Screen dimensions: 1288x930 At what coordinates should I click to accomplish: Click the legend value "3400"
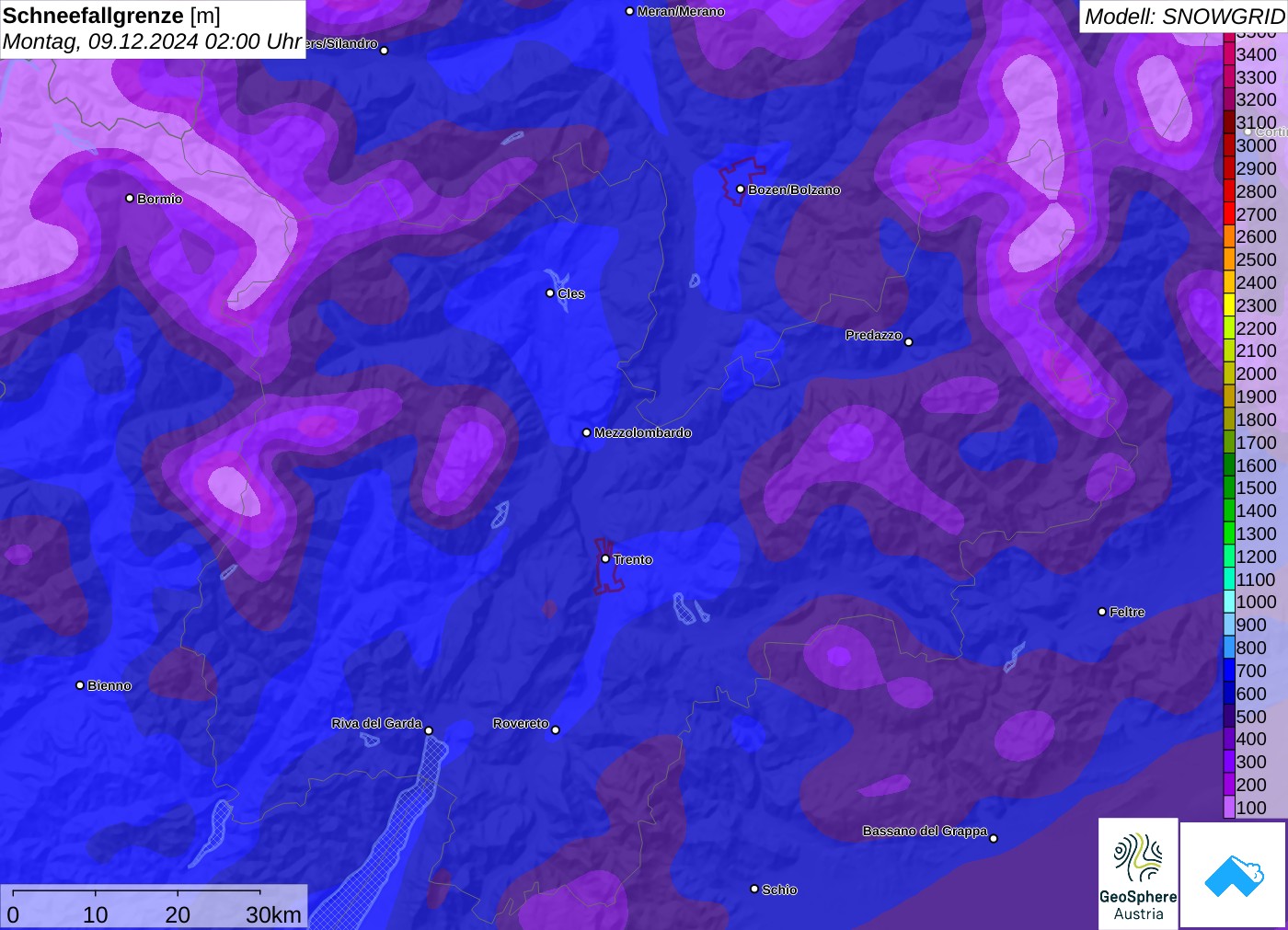1257,54
